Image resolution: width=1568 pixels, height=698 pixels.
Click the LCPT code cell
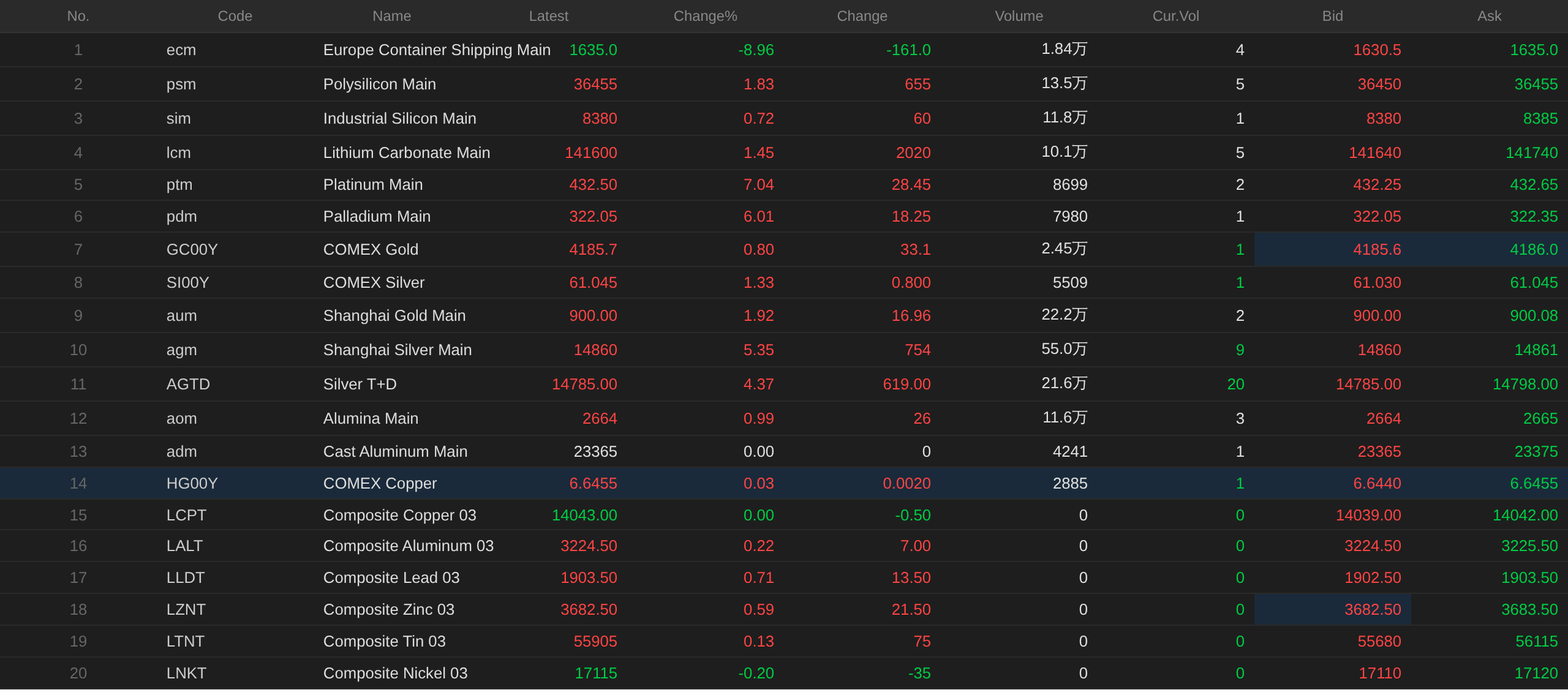186,515
